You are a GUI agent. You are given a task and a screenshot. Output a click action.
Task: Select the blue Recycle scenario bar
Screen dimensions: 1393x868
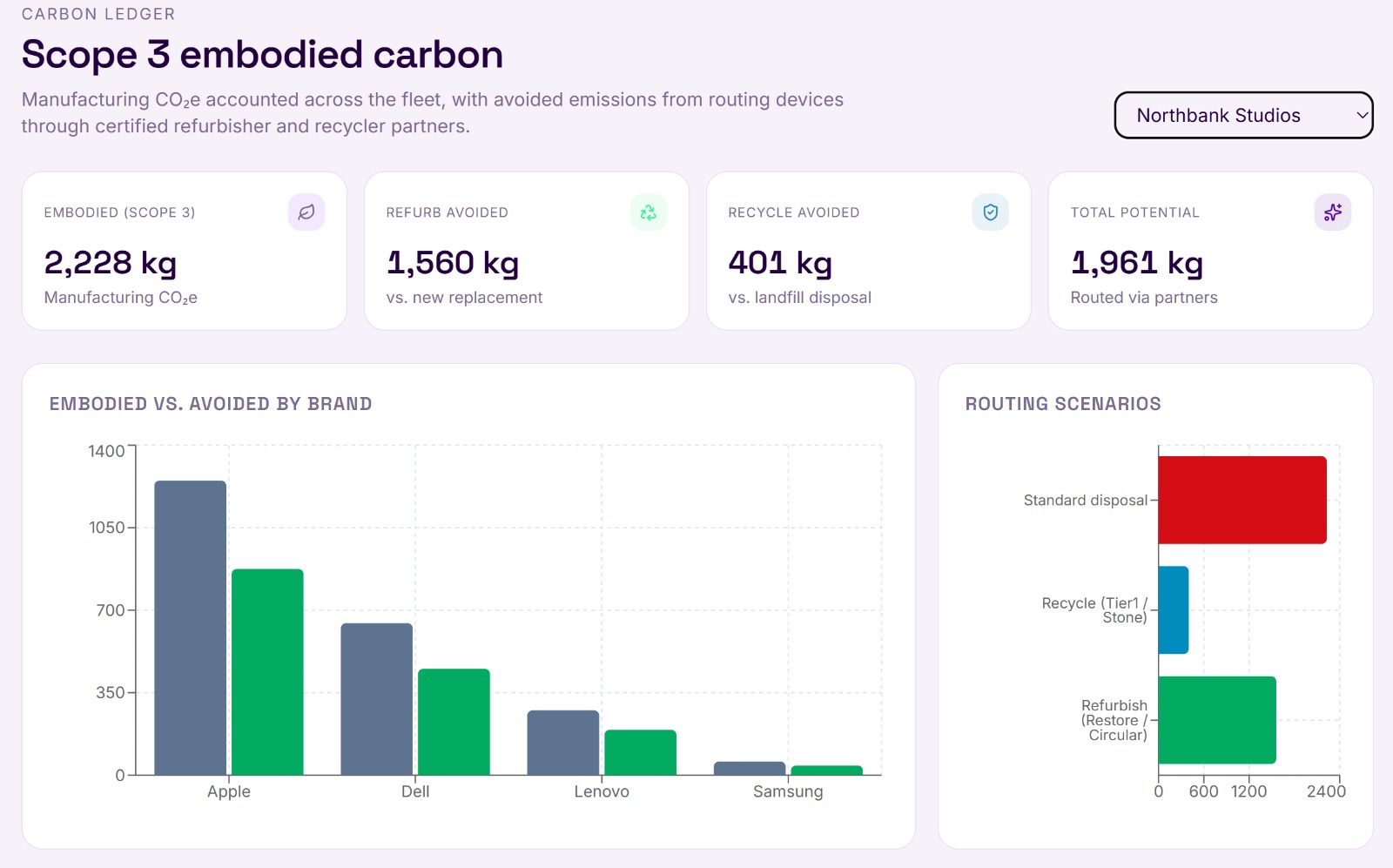pos(1174,610)
